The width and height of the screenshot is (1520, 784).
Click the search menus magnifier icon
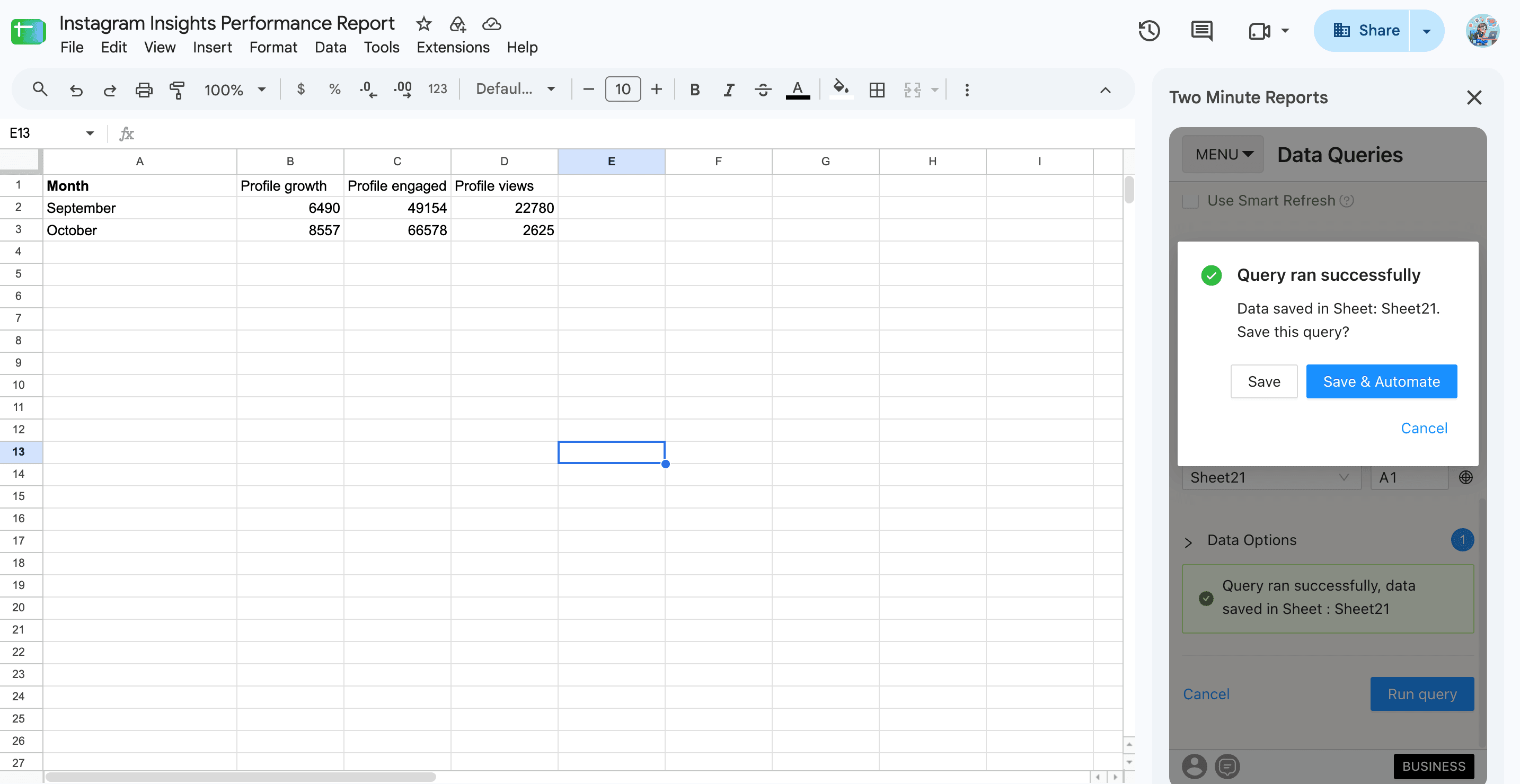click(x=40, y=89)
